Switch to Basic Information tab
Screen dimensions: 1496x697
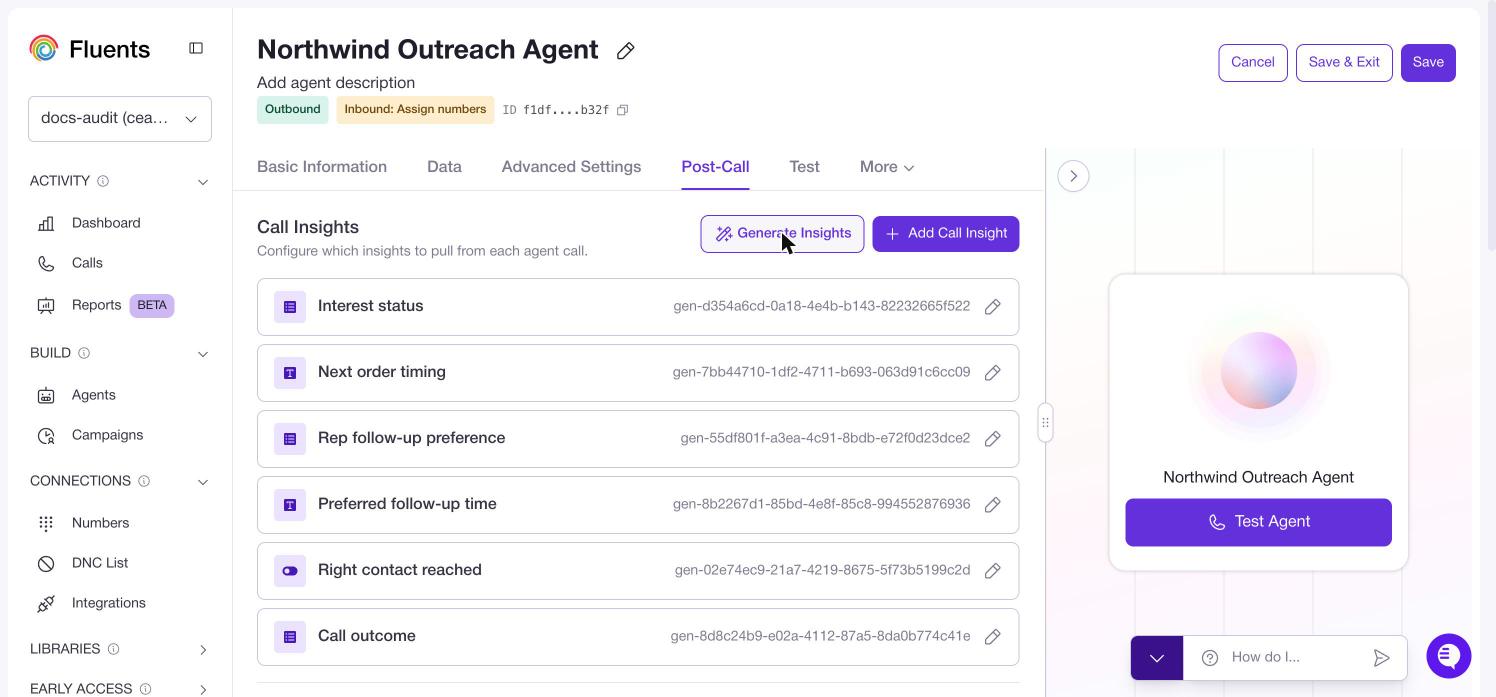(x=322, y=167)
